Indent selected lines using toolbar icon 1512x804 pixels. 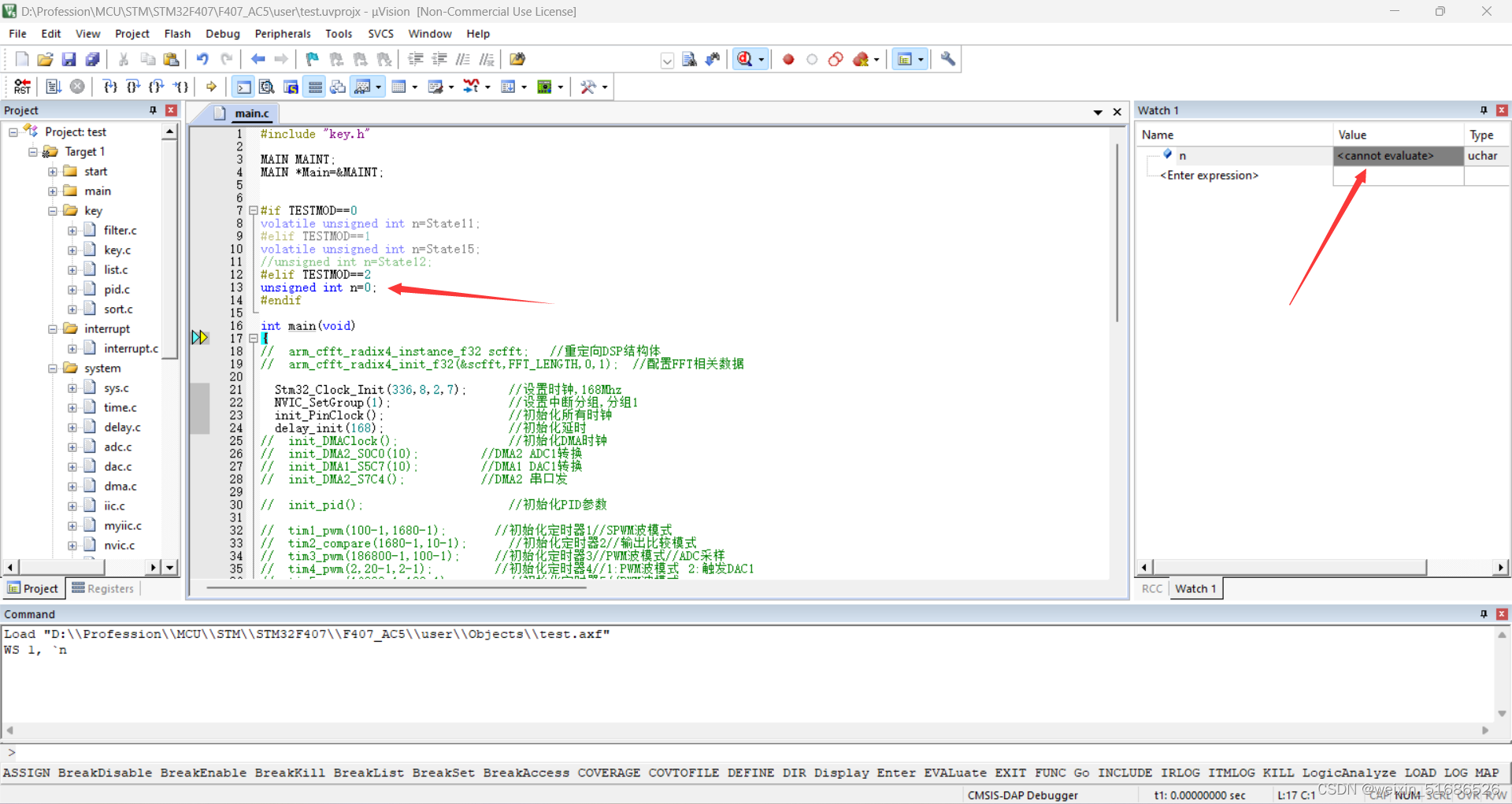point(416,59)
